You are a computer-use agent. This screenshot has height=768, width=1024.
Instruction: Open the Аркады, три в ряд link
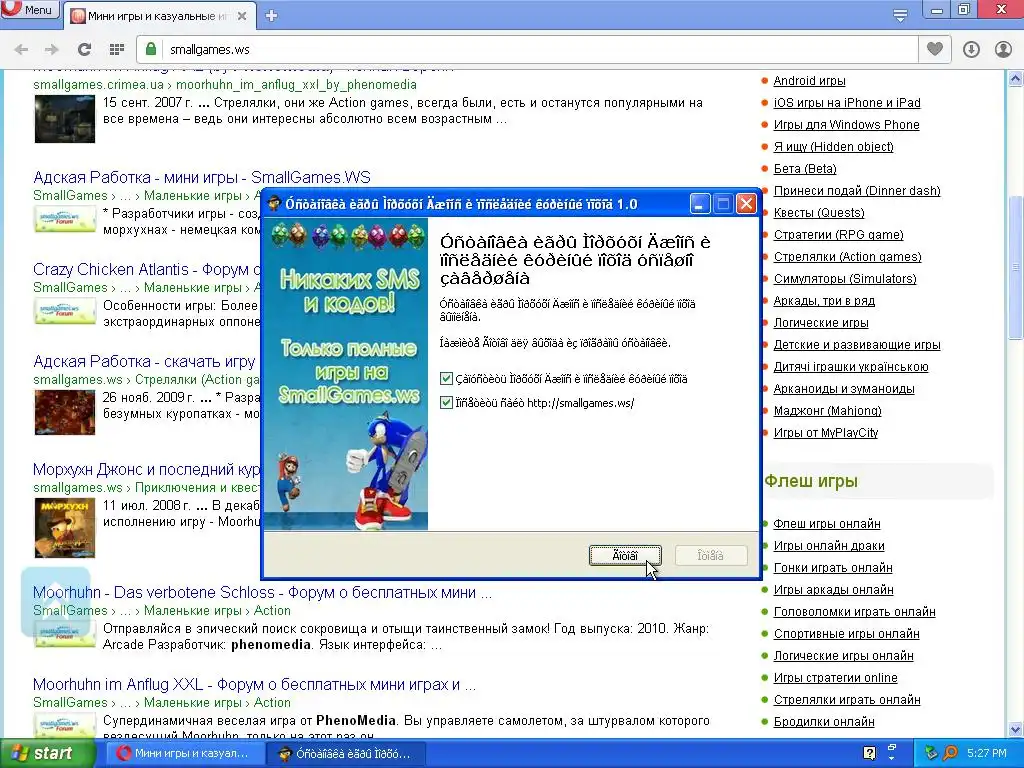824,301
